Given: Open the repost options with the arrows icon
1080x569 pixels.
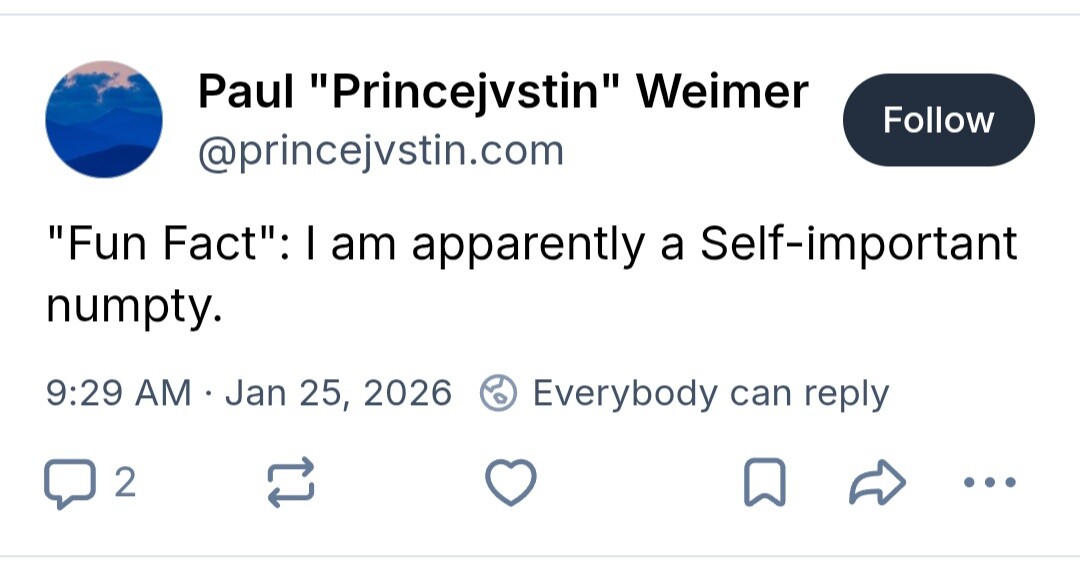Looking at the screenshot, I should pyautogui.click(x=292, y=484).
